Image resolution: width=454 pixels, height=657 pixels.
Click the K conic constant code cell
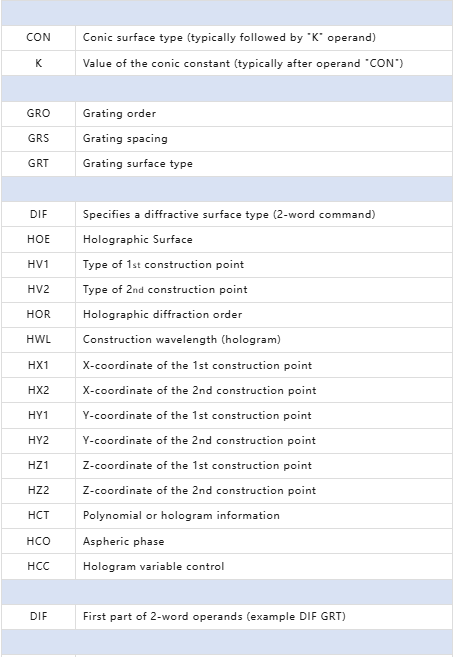[x=38, y=63]
